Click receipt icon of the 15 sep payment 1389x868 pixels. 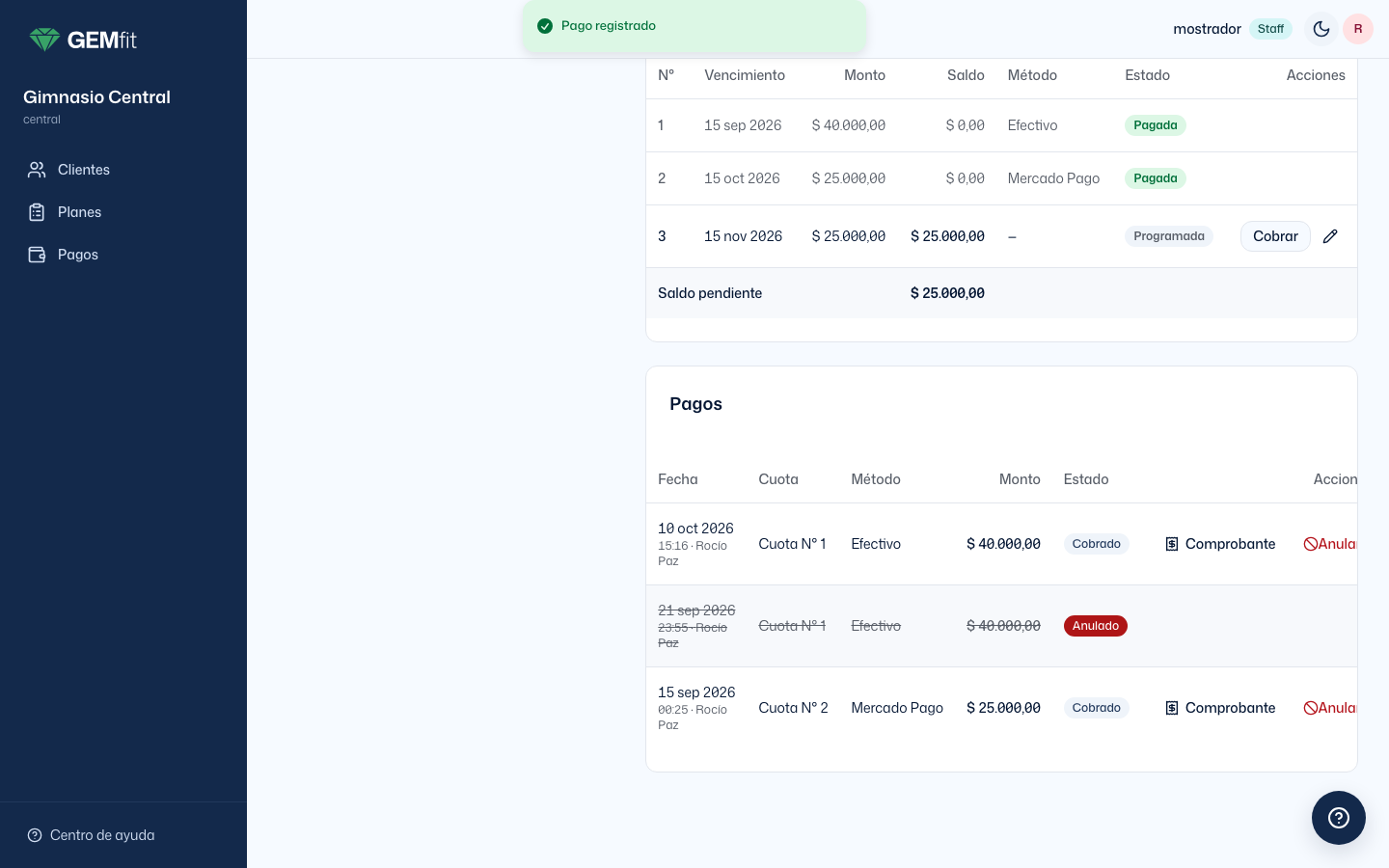(1172, 708)
